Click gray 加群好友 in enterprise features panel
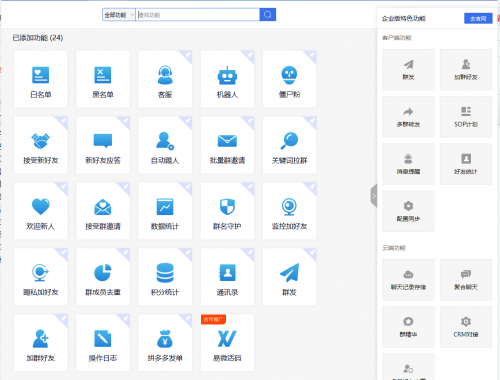 [x=466, y=70]
